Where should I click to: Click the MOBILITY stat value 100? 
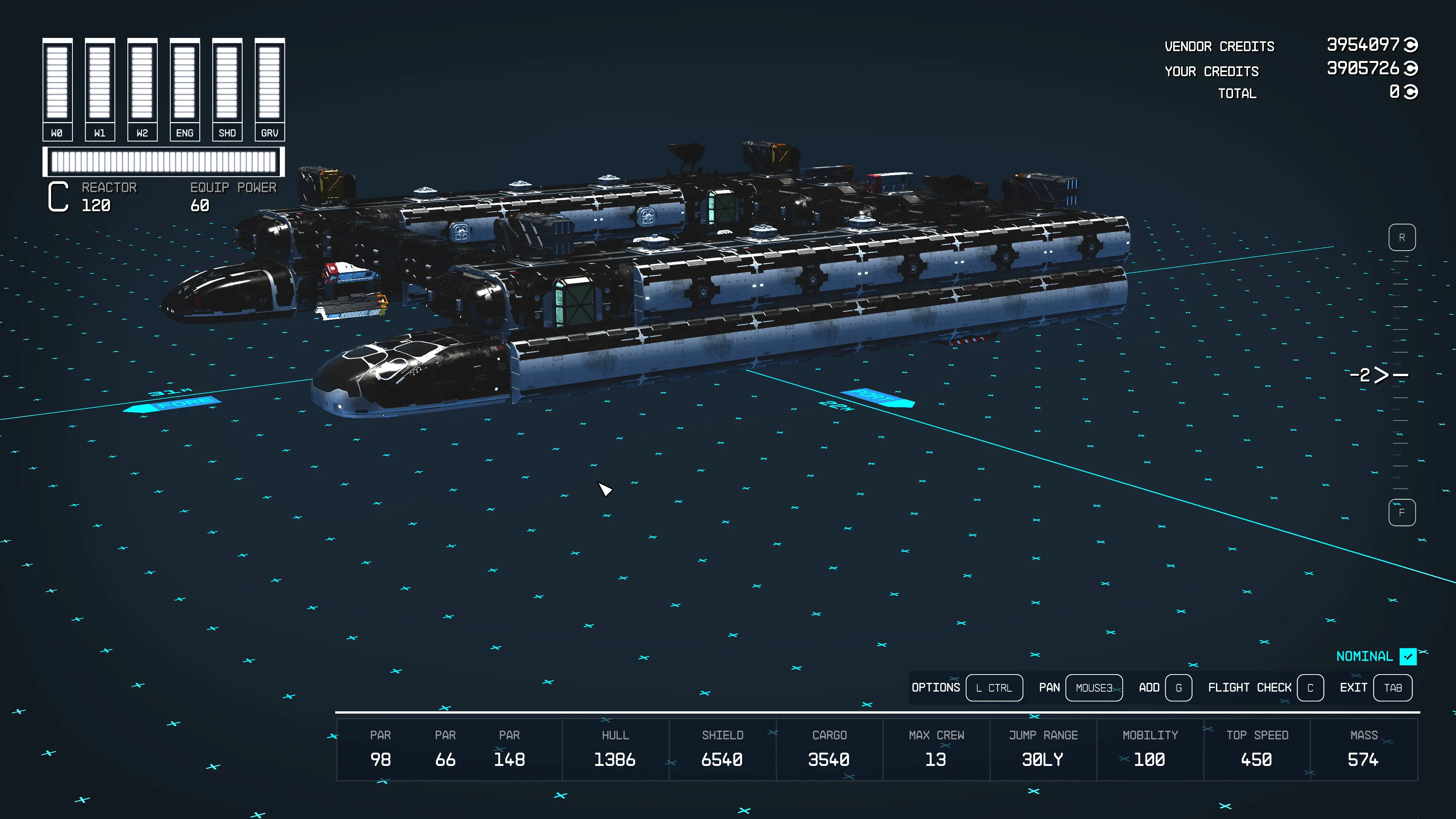[x=1150, y=759]
